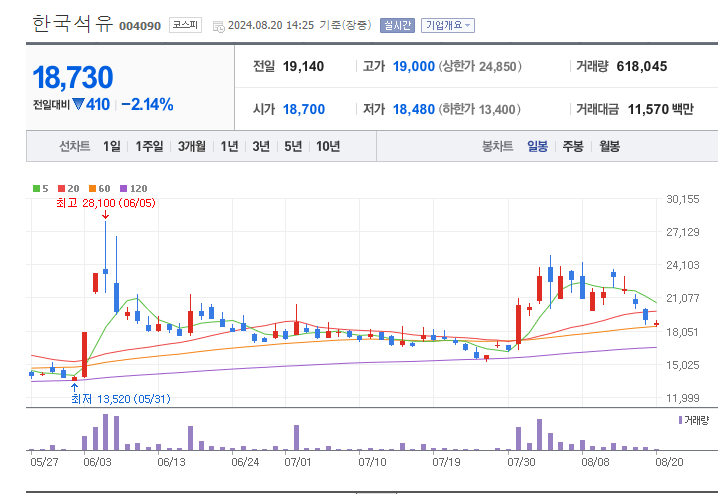The width and height of the screenshot is (718, 494).
Task: Click the red 20-day moving average swatch
Action: 62,189
